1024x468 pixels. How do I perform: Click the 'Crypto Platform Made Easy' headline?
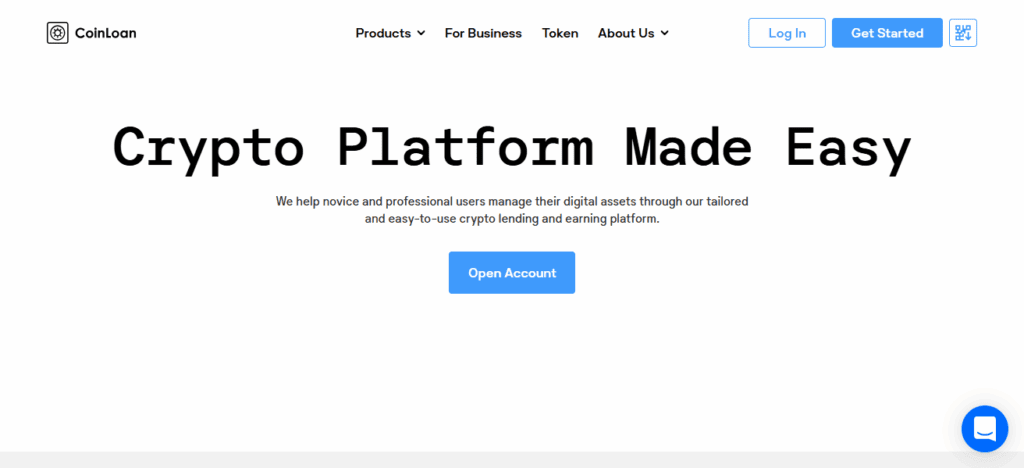[x=511, y=147]
